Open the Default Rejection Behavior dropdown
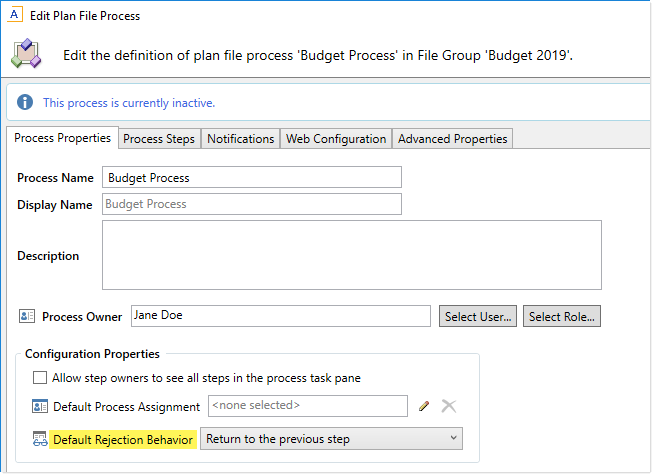This screenshot has height=475, width=654. (x=331, y=439)
